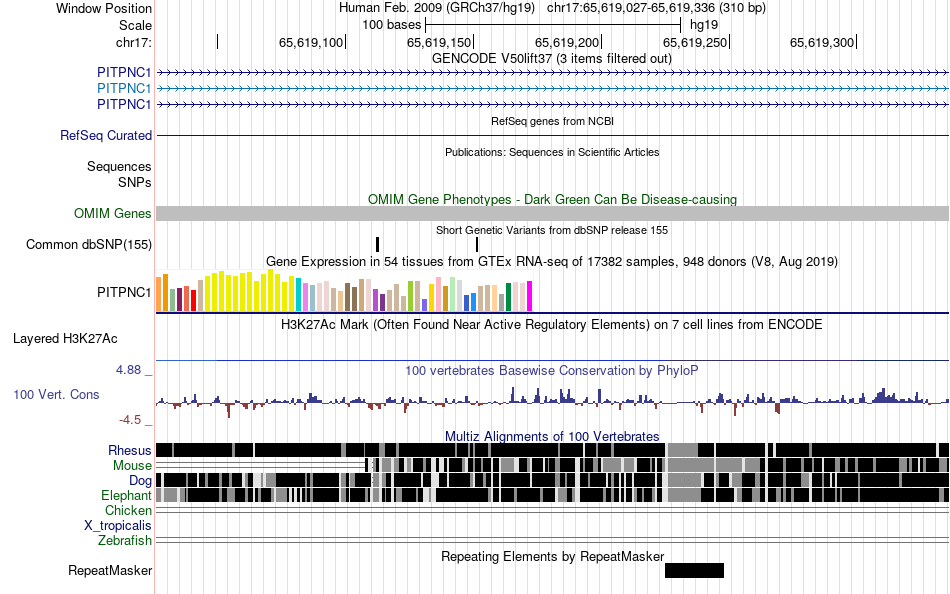Select the first dbSNP variant tick mark
This screenshot has height=594, width=950.
tap(377, 244)
